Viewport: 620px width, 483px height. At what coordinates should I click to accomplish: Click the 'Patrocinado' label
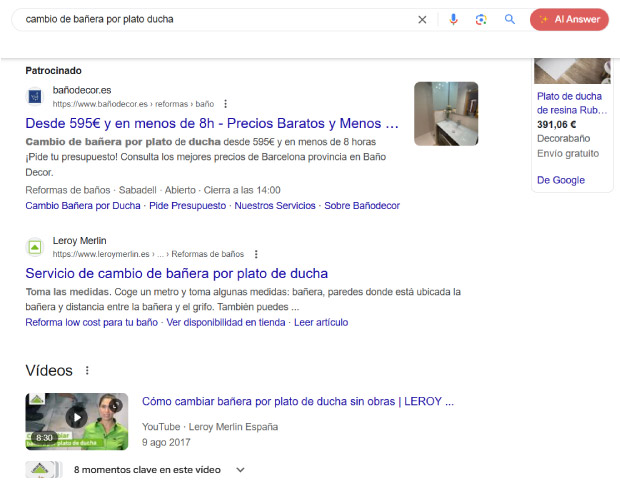(x=53, y=71)
